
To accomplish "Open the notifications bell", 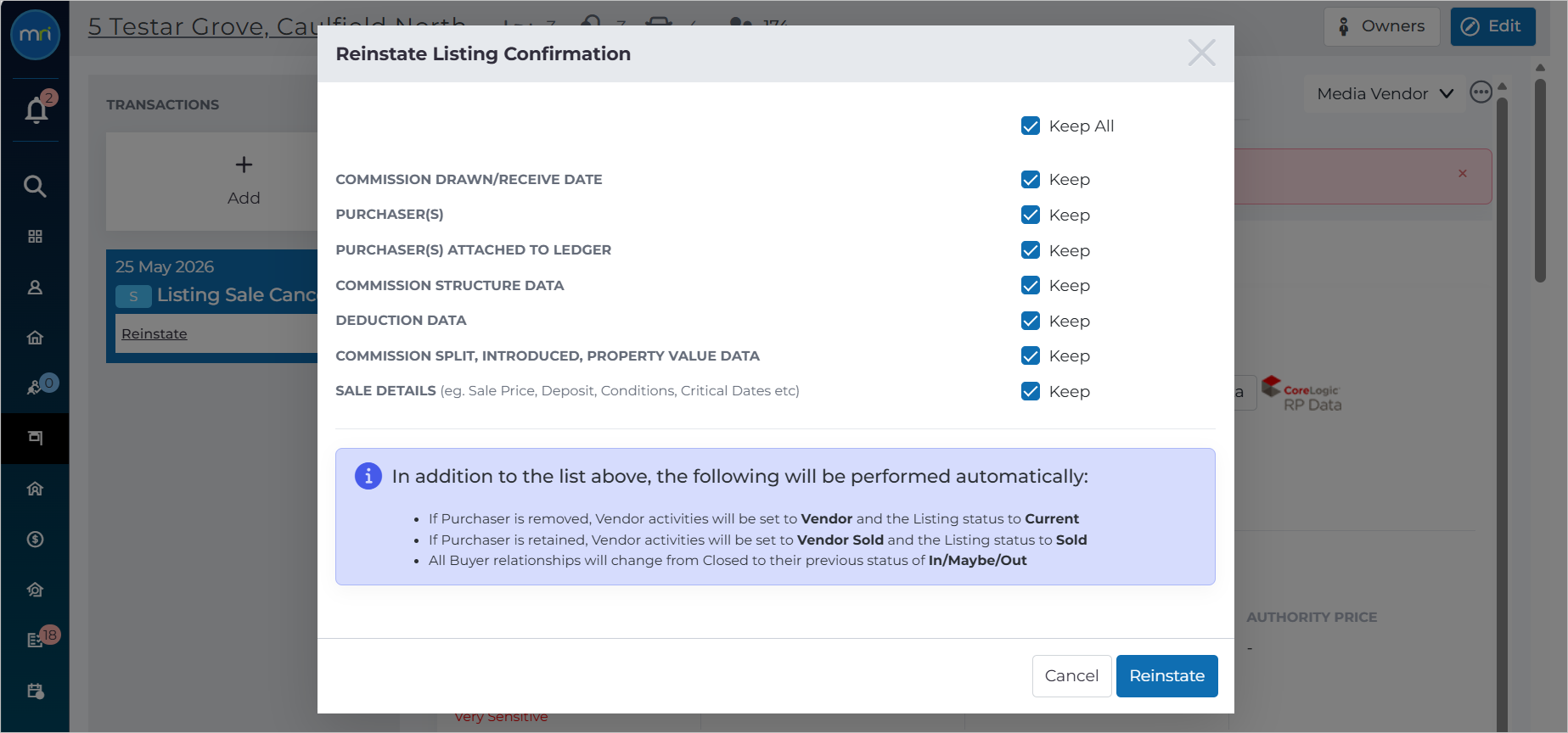I will click(x=37, y=109).
